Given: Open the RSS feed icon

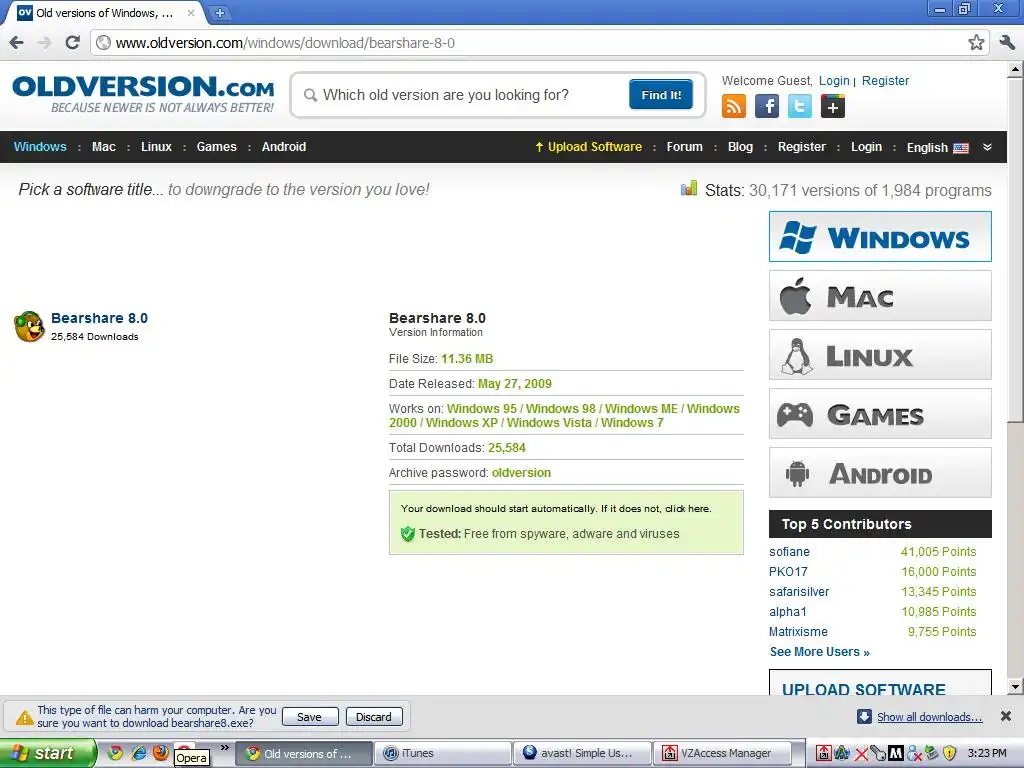Looking at the screenshot, I should pyautogui.click(x=733, y=106).
